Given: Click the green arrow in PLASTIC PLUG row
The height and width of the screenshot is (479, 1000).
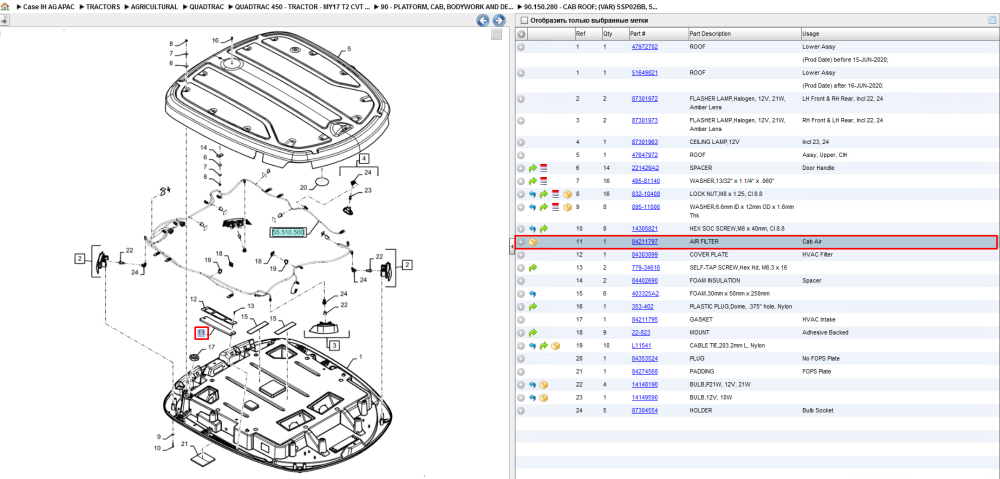Looking at the screenshot, I should point(533,307).
